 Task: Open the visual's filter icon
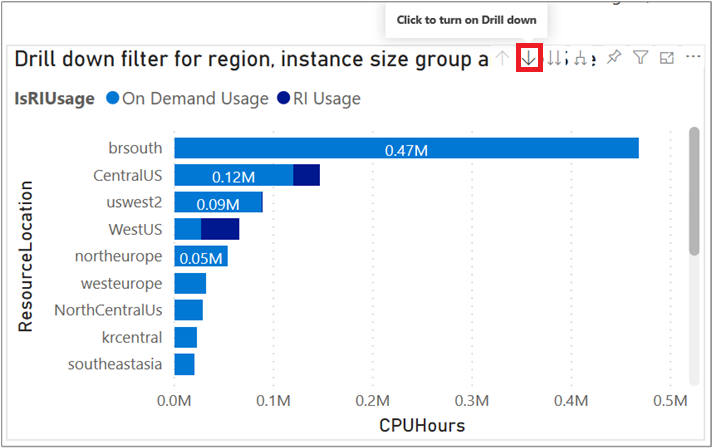pyautogui.click(x=641, y=59)
